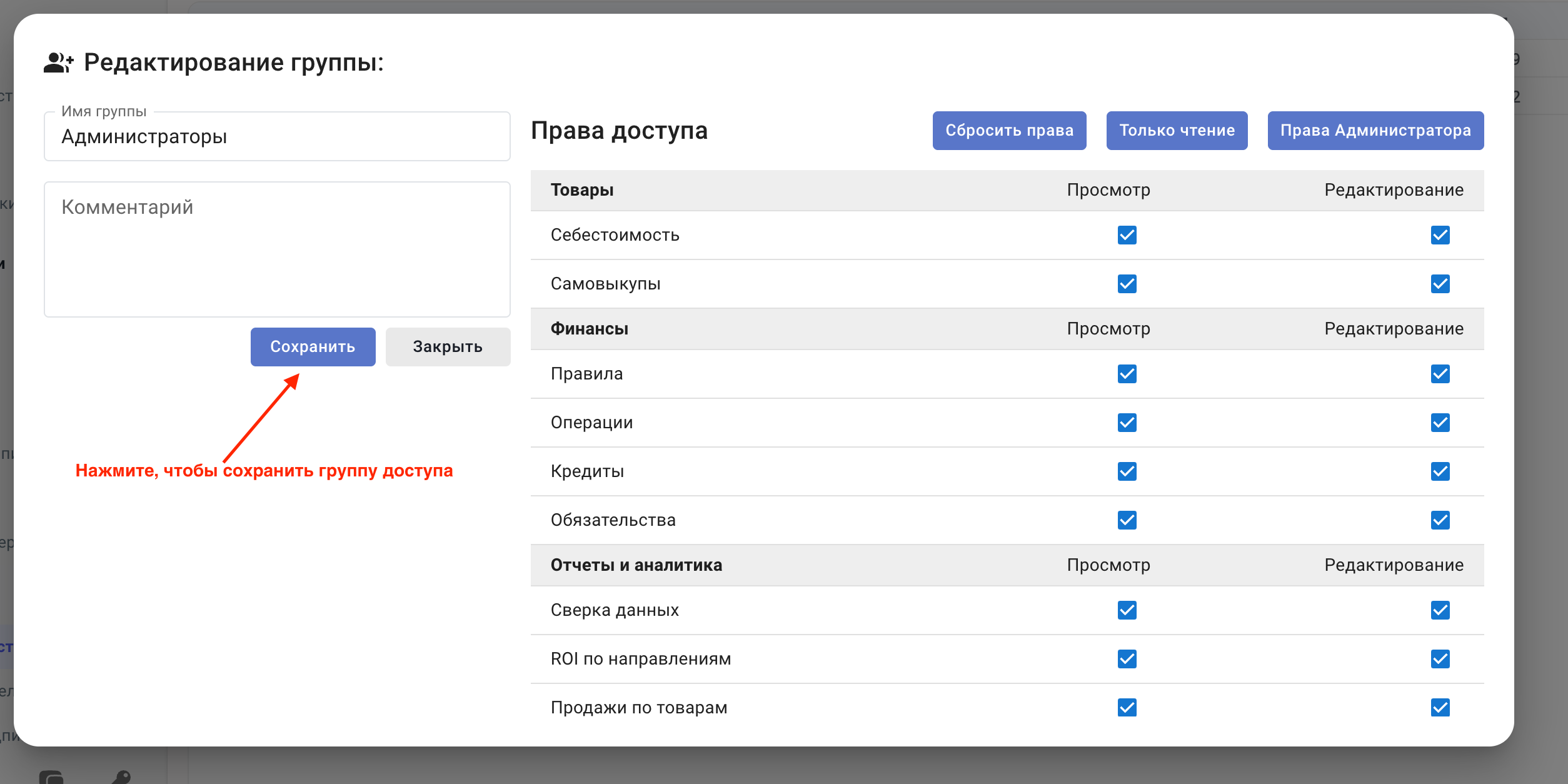The width and height of the screenshot is (1568, 784).
Task: Toggle Правила edit checkbox
Action: pos(1440,374)
